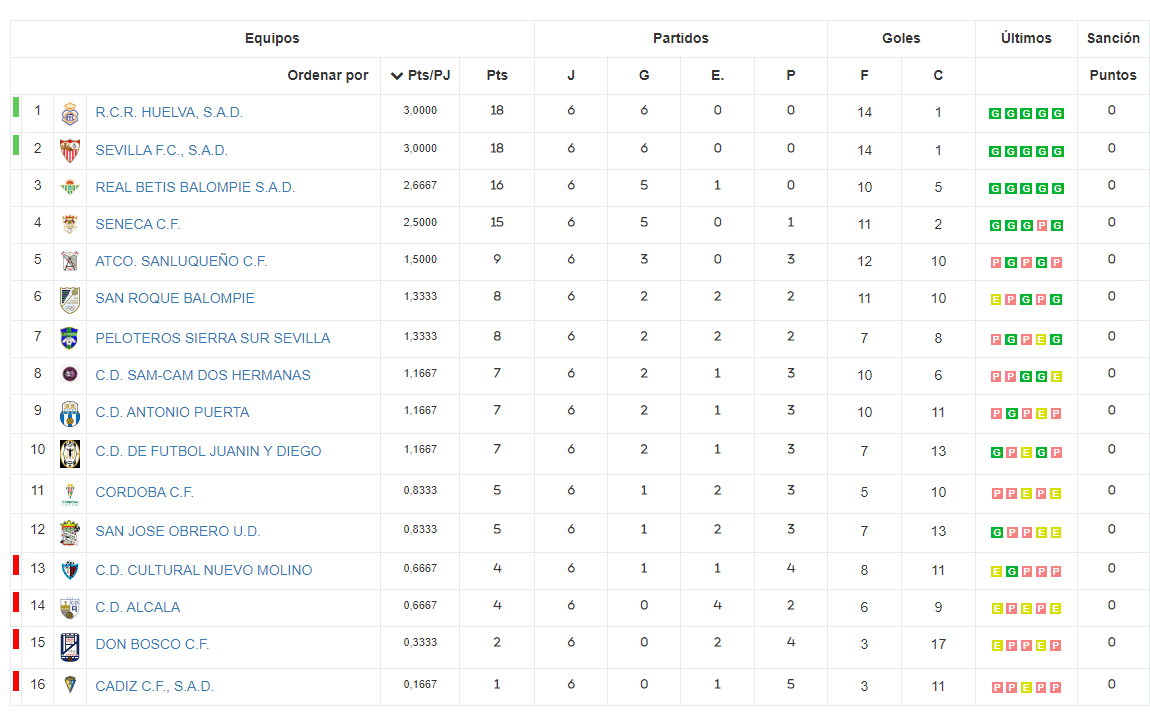Open CORDOBA C.F. team link

click(144, 493)
